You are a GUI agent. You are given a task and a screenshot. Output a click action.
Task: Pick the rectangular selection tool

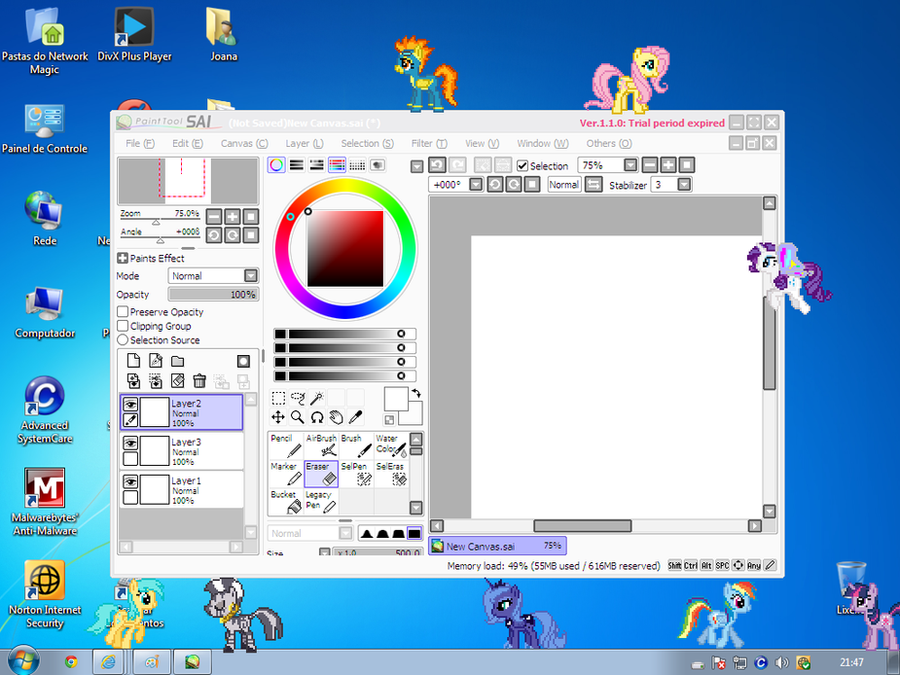(x=278, y=398)
